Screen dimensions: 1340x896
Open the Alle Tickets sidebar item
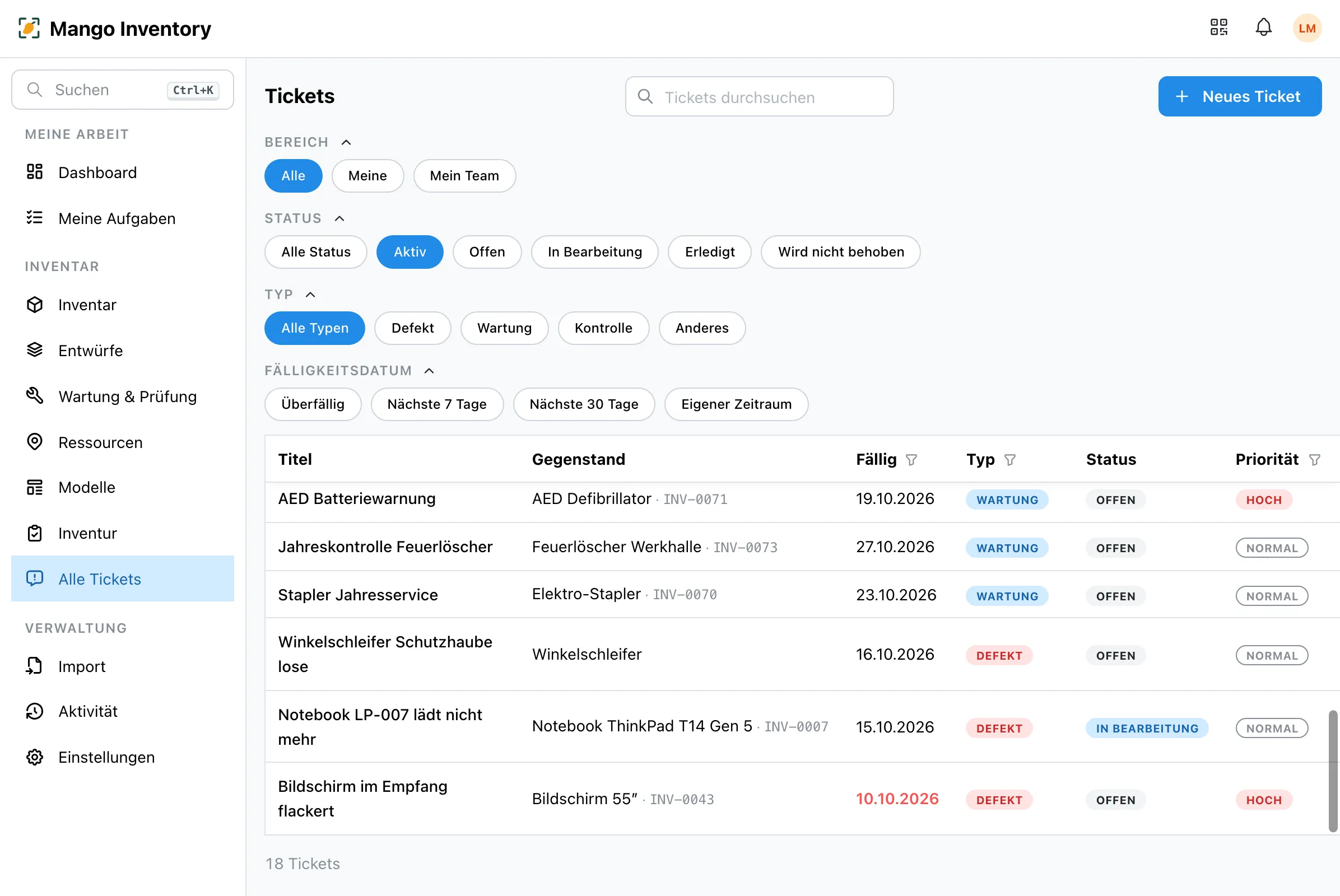pyautogui.click(x=122, y=578)
